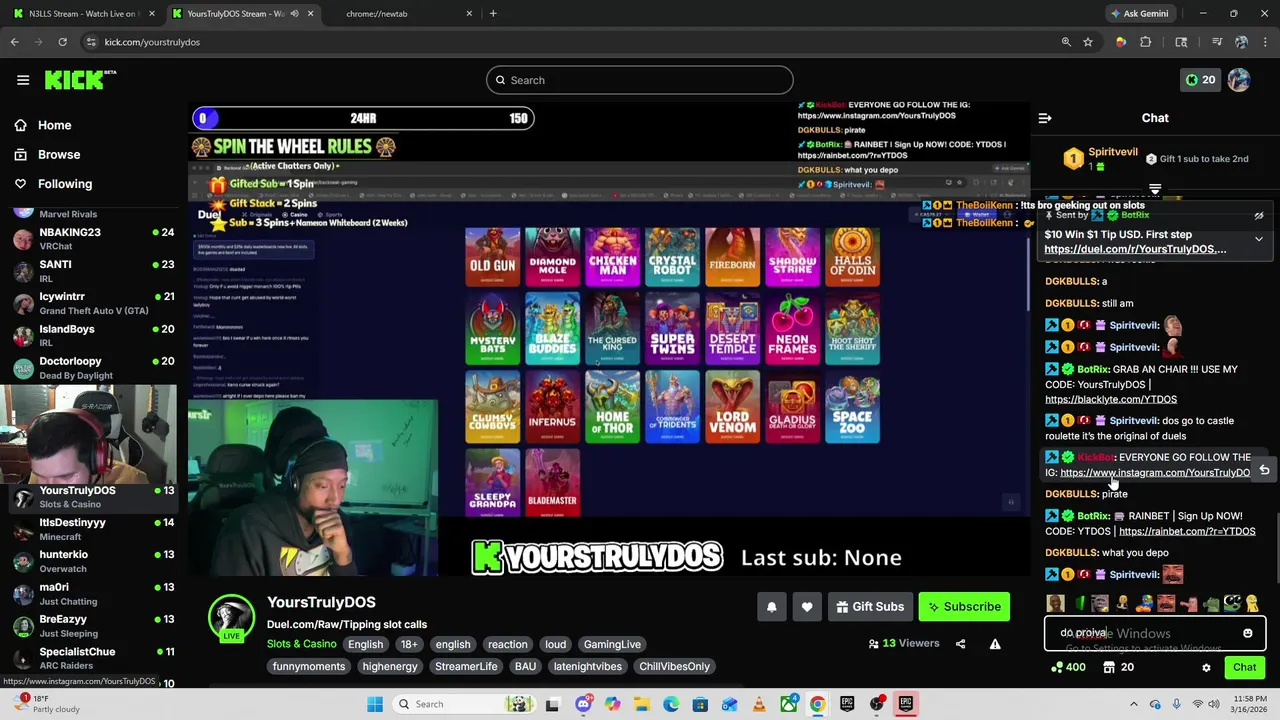The width and height of the screenshot is (1280, 720).
Task: Open Chrome extensions puzzle icon
Action: point(1146,42)
